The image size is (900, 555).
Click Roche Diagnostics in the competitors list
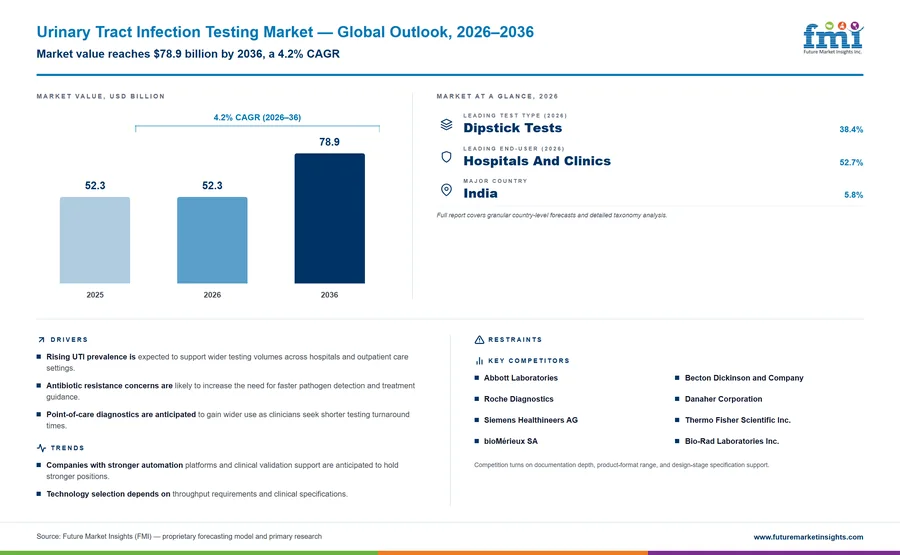(x=518, y=399)
